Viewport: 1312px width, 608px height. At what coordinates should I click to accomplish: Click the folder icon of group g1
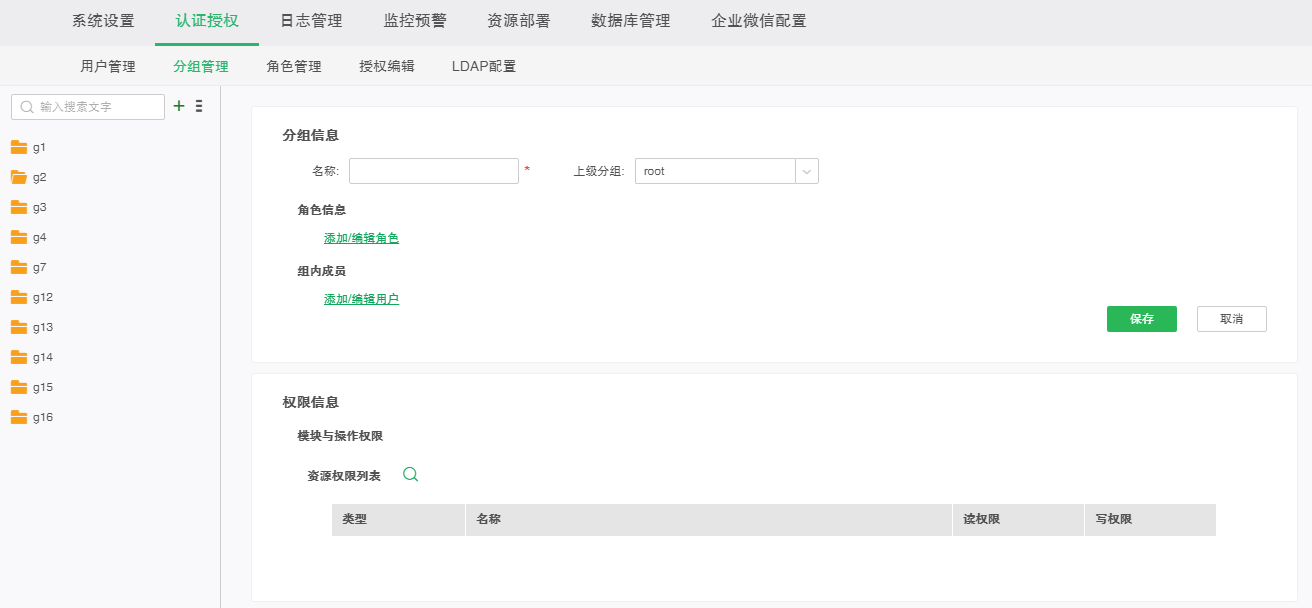coord(20,147)
